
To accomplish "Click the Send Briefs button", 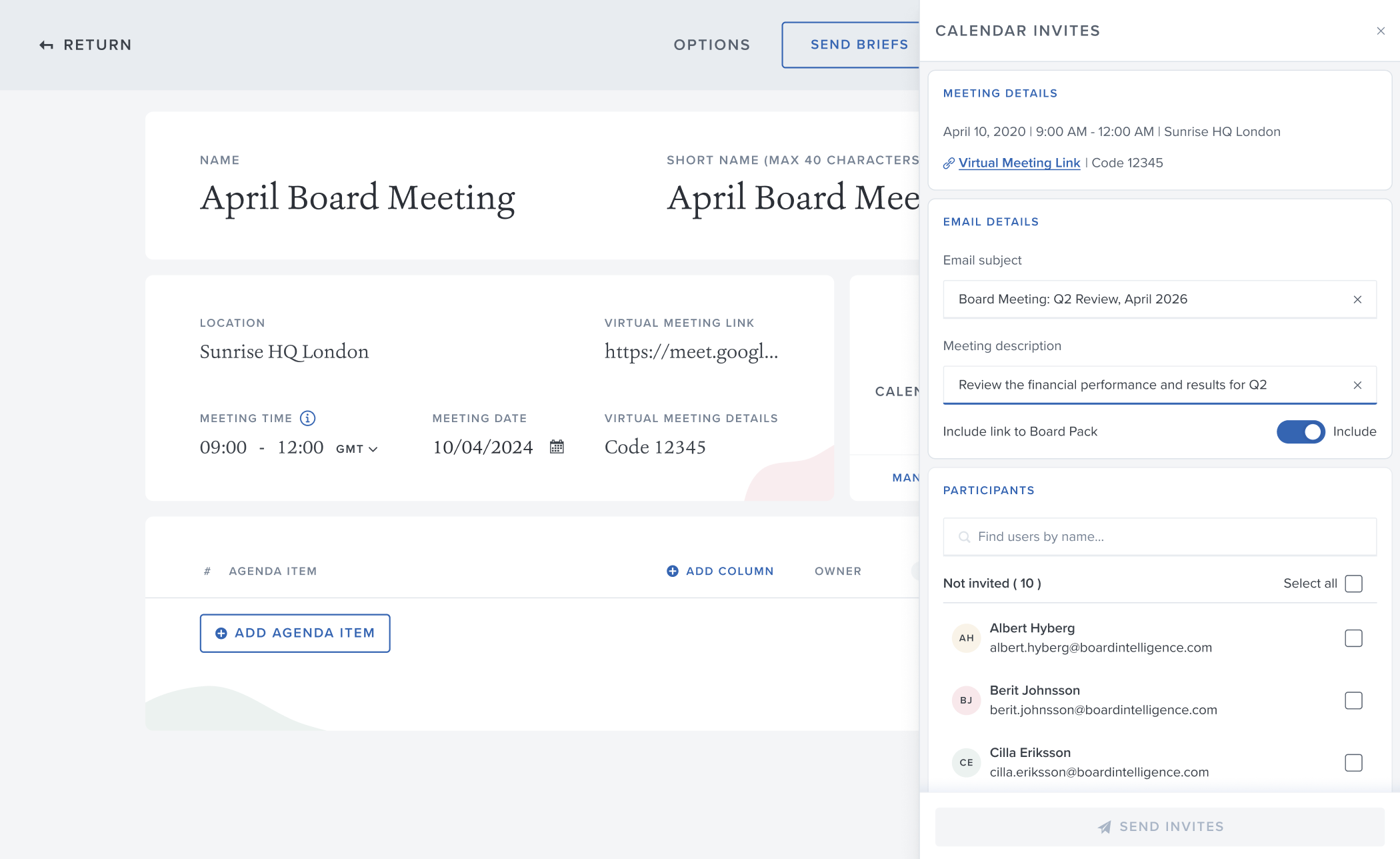I will (x=851, y=45).
